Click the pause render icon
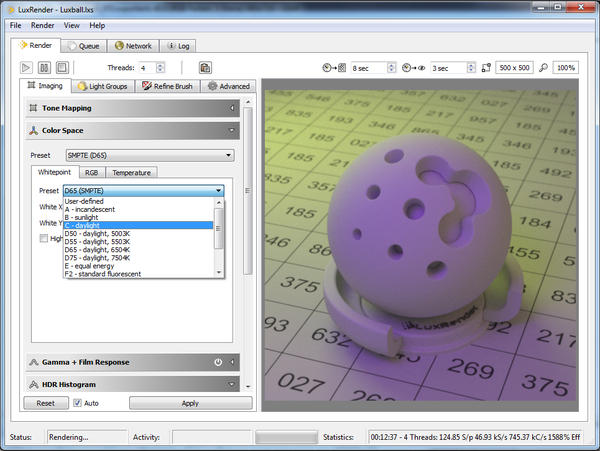Screen dimensions: 600x451 pos(44,68)
